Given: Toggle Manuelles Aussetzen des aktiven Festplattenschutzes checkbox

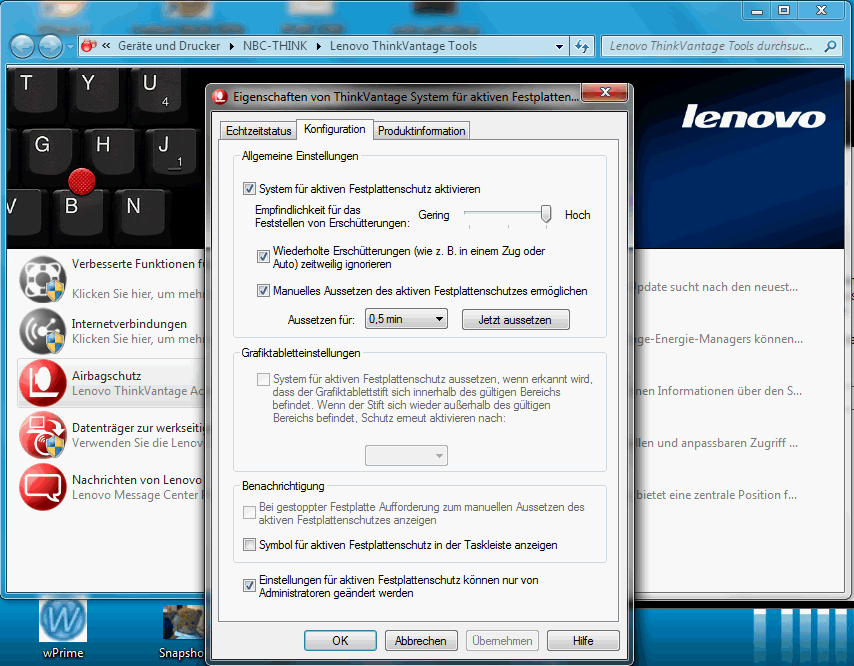Looking at the screenshot, I should tap(263, 291).
